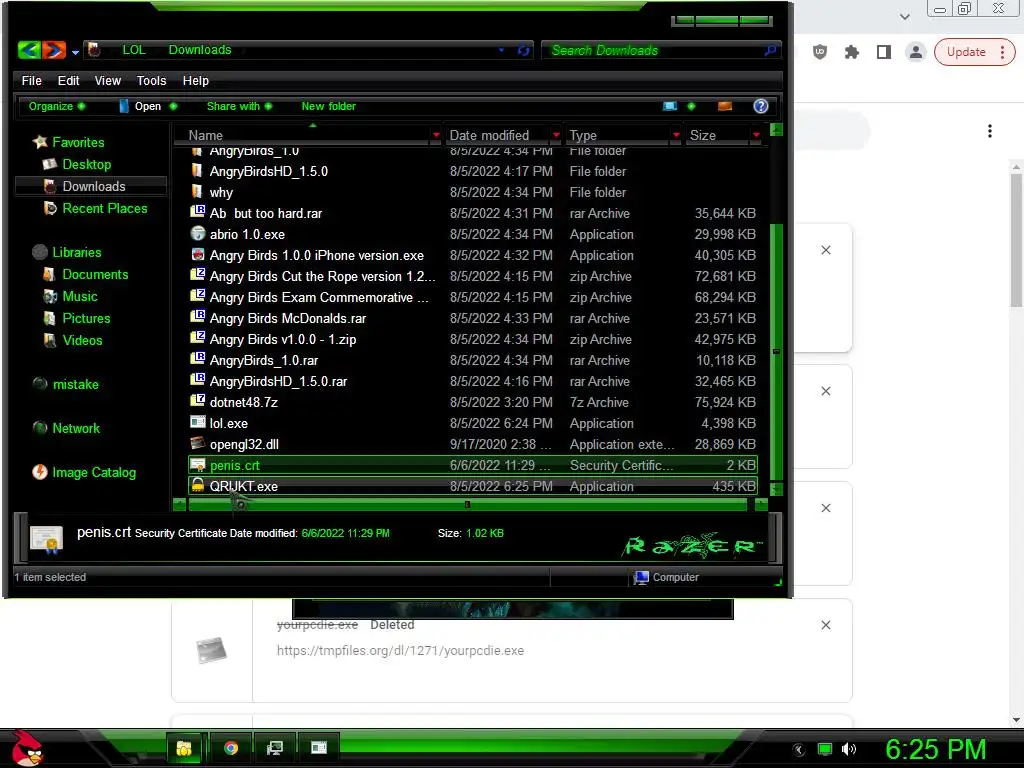Select Libraries in navigation pane
1024x768 pixels.
[x=76, y=252]
